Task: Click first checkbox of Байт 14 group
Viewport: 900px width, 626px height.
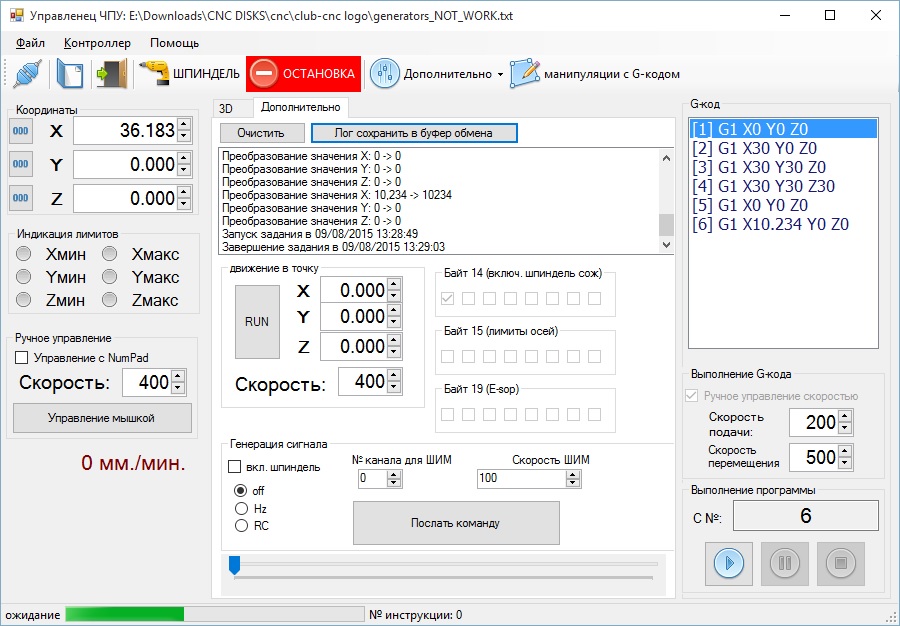Action: pos(448,298)
